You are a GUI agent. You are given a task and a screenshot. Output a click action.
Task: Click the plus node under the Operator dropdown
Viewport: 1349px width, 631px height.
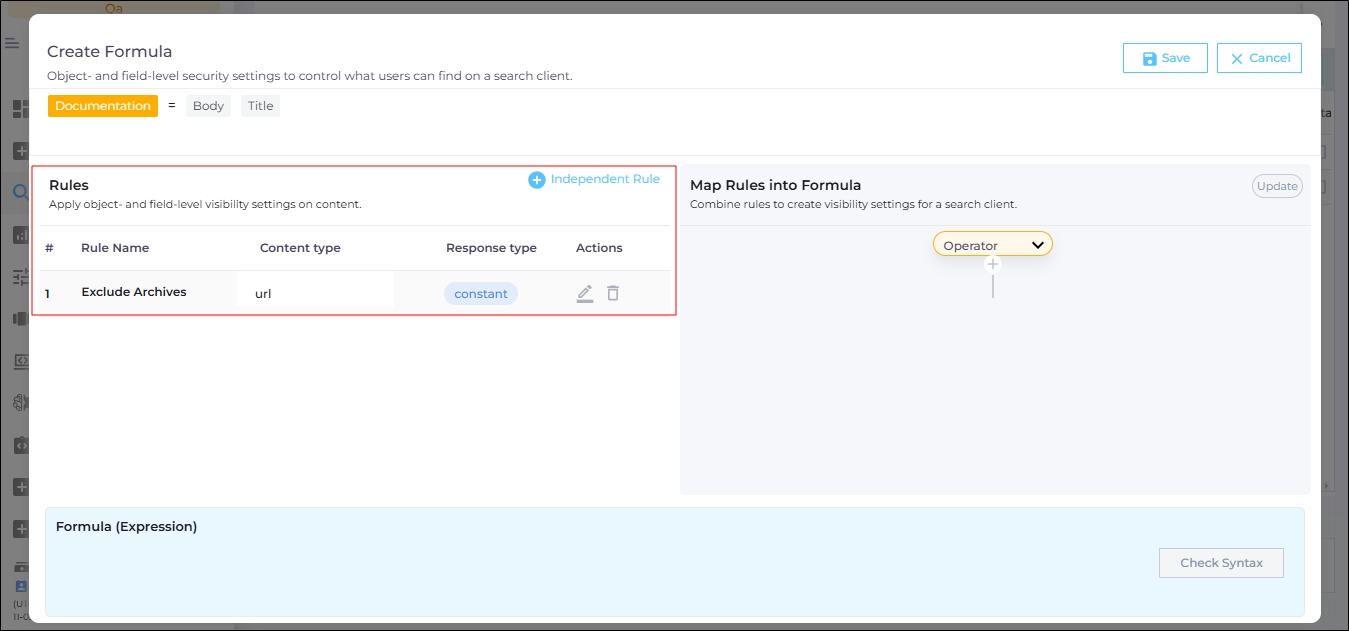[993, 264]
